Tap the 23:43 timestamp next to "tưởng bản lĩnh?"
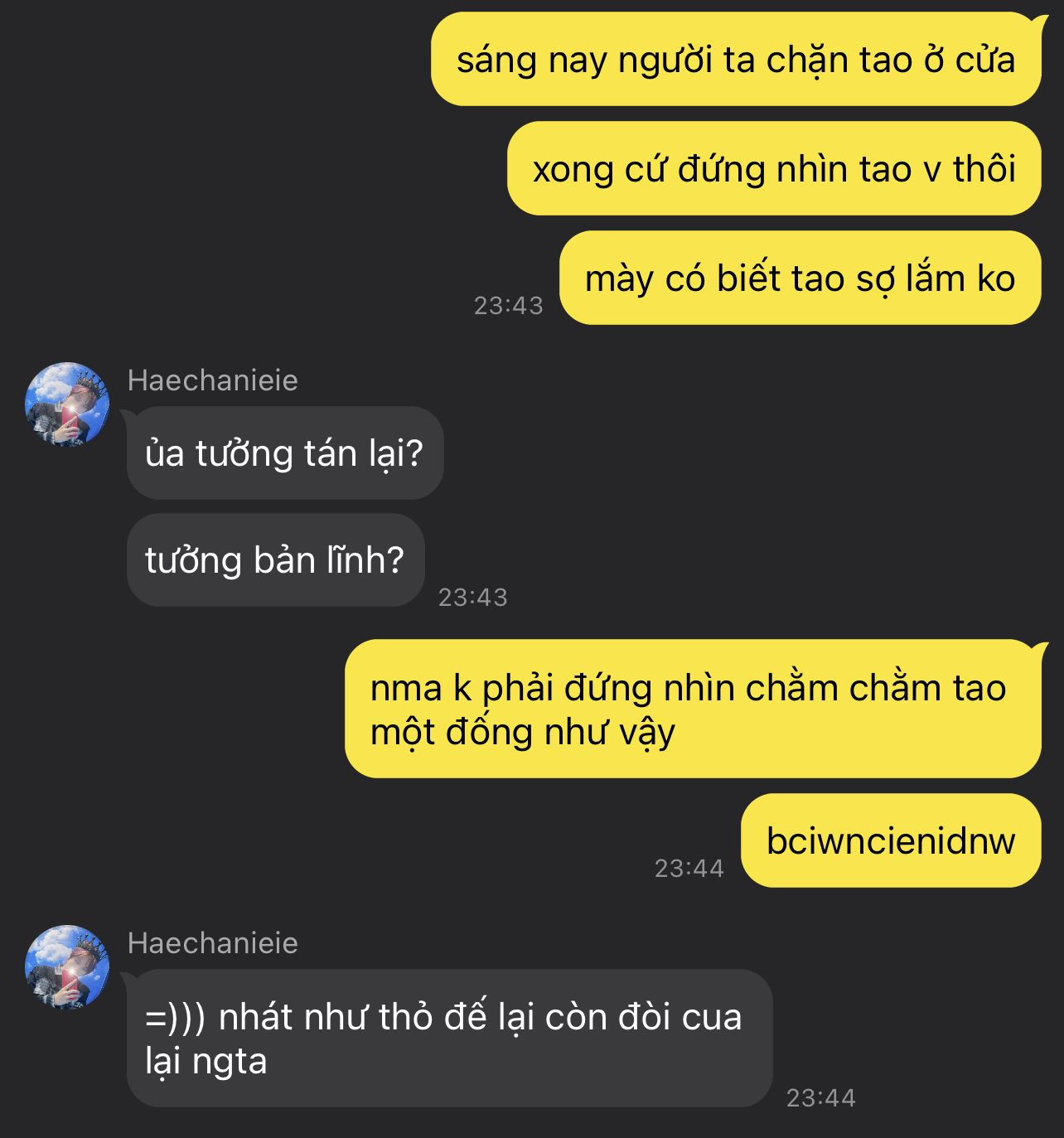This screenshot has height=1138, width=1064. [473, 598]
